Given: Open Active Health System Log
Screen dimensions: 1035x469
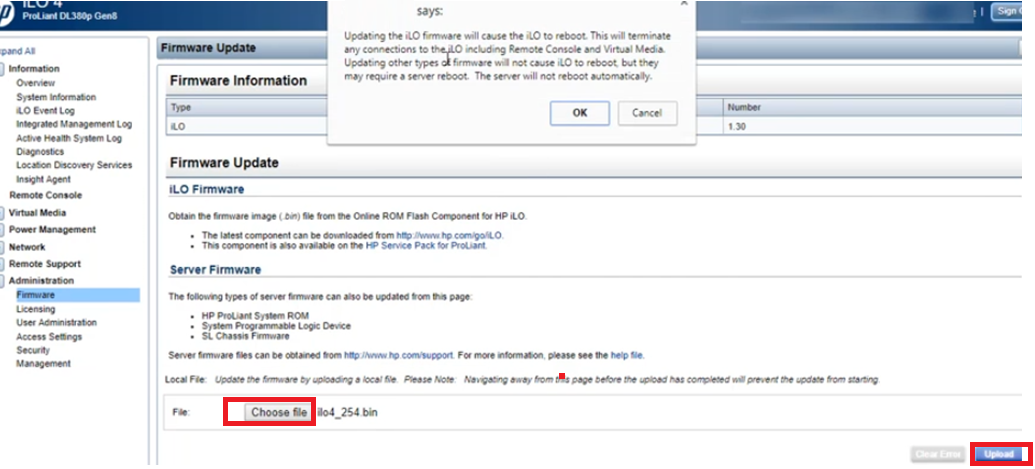Looking at the screenshot, I should tap(69, 139).
